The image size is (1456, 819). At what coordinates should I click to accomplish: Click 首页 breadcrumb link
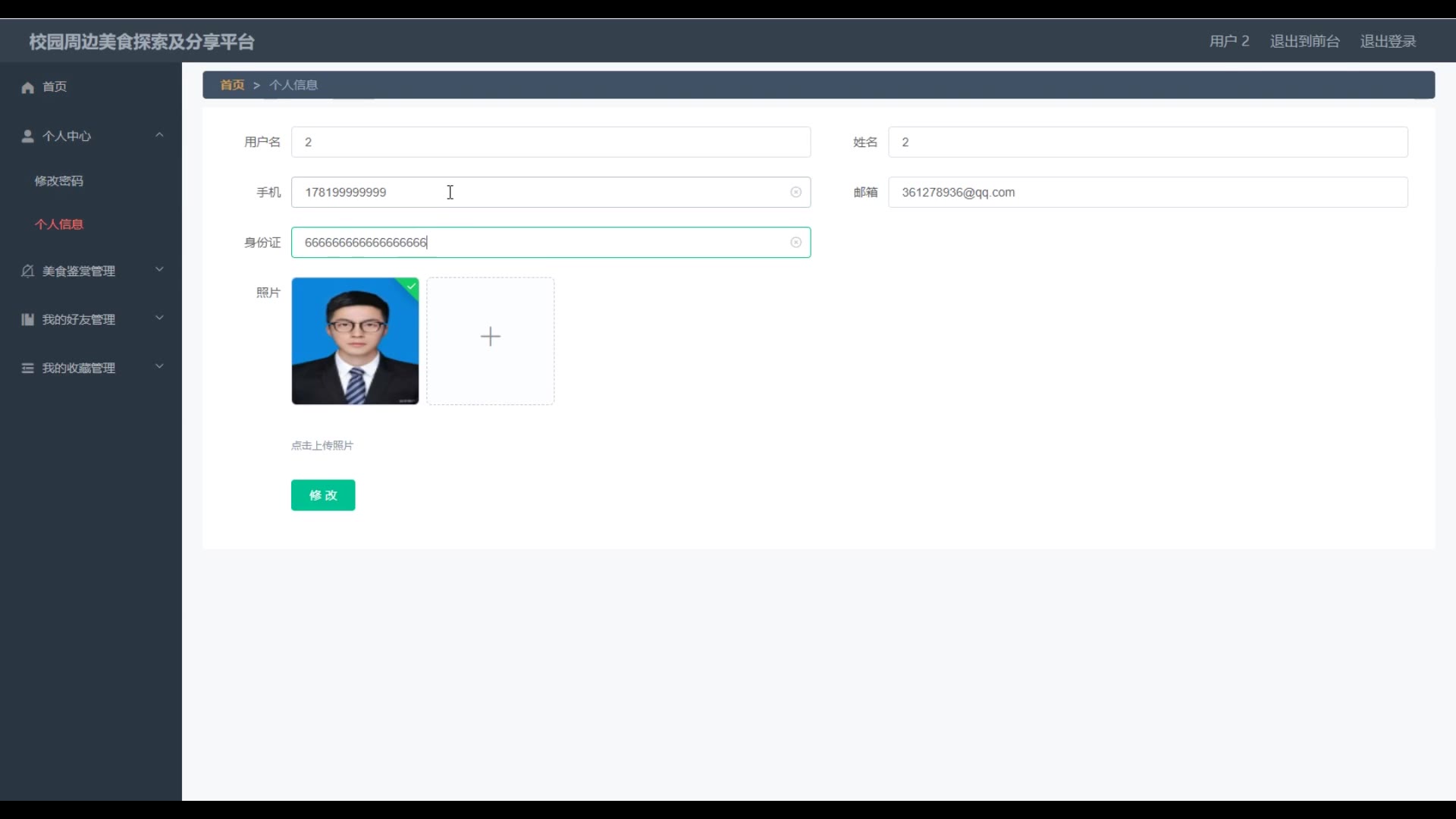pos(232,85)
